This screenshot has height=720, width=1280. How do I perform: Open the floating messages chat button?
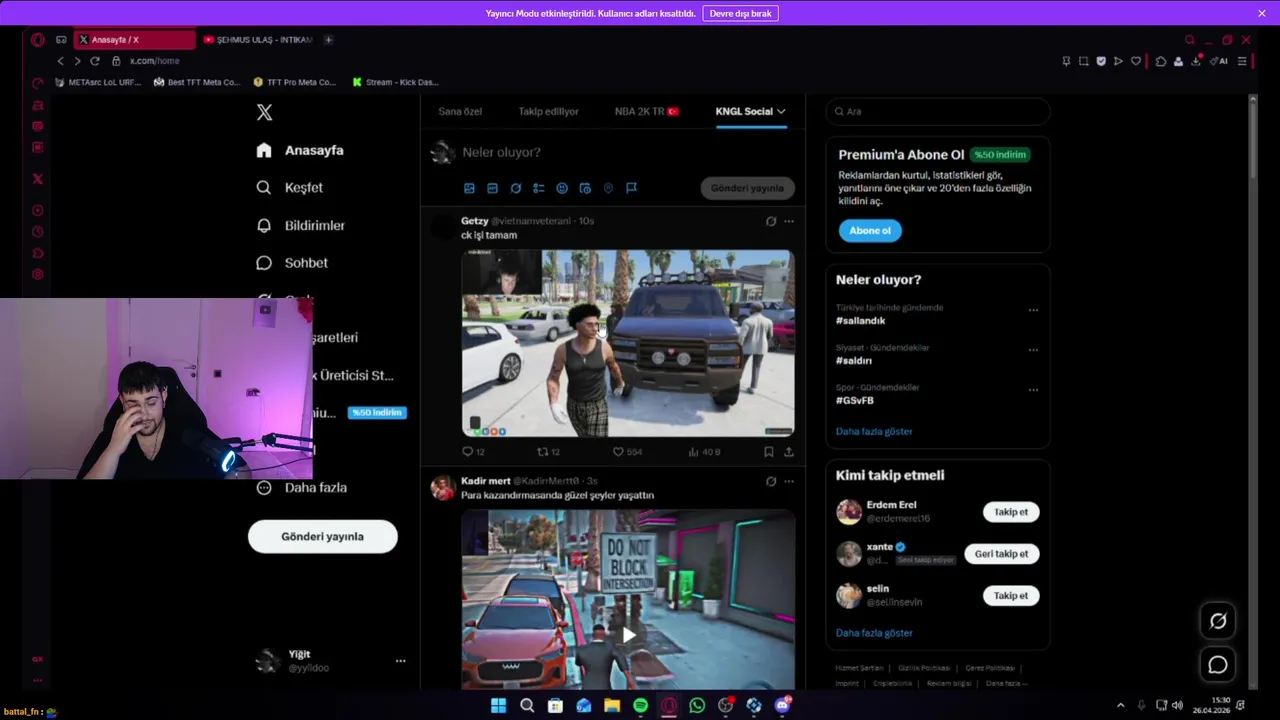pos(1218,665)
